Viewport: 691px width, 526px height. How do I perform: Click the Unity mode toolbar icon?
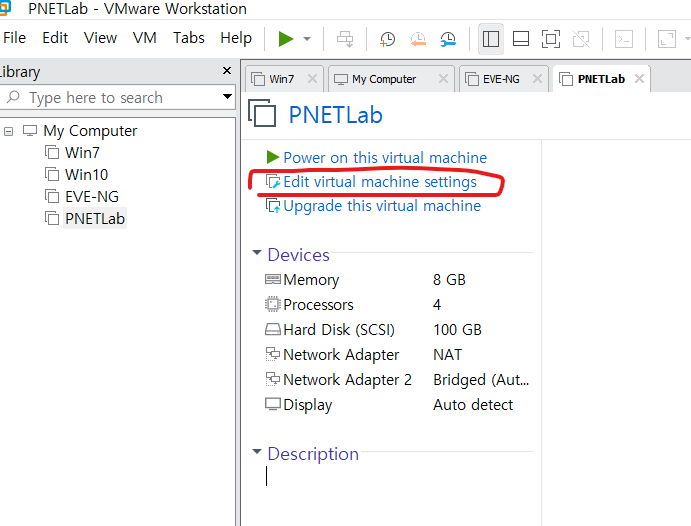pos(581,39)
